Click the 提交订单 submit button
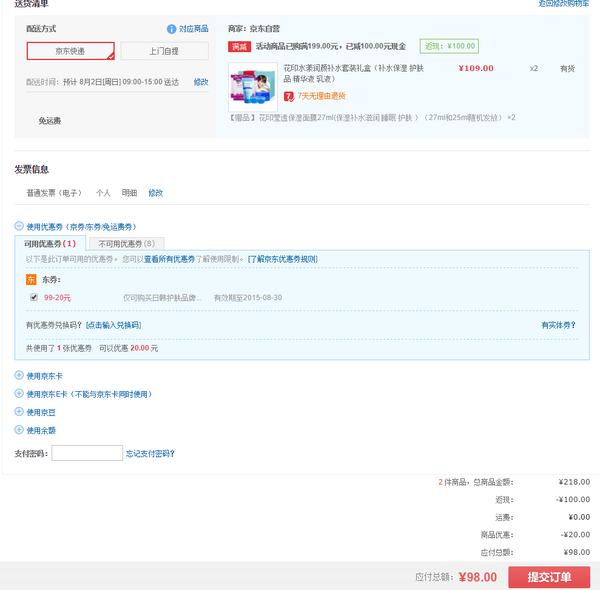 click(549, 577)
